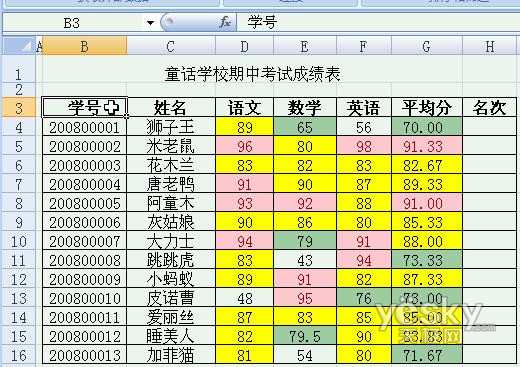
Task: Click the select-all corner triangle
Action: pos(19,46)
